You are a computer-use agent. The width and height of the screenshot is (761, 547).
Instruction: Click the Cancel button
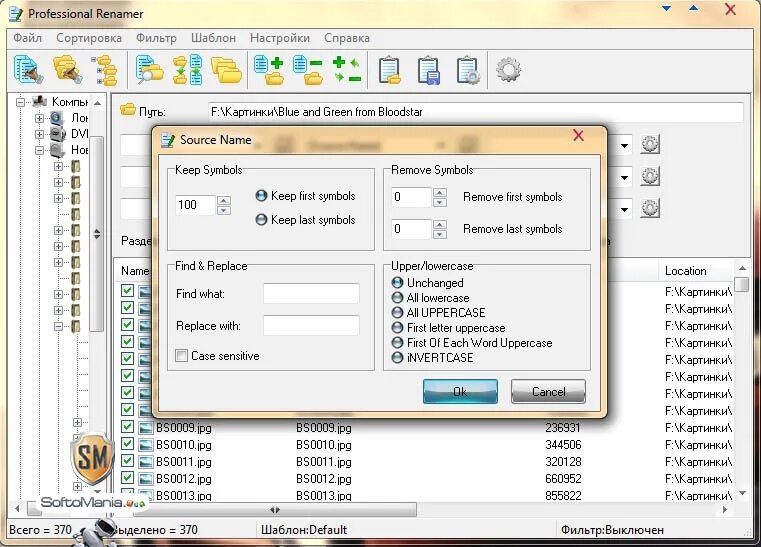[x=548, y=391]
